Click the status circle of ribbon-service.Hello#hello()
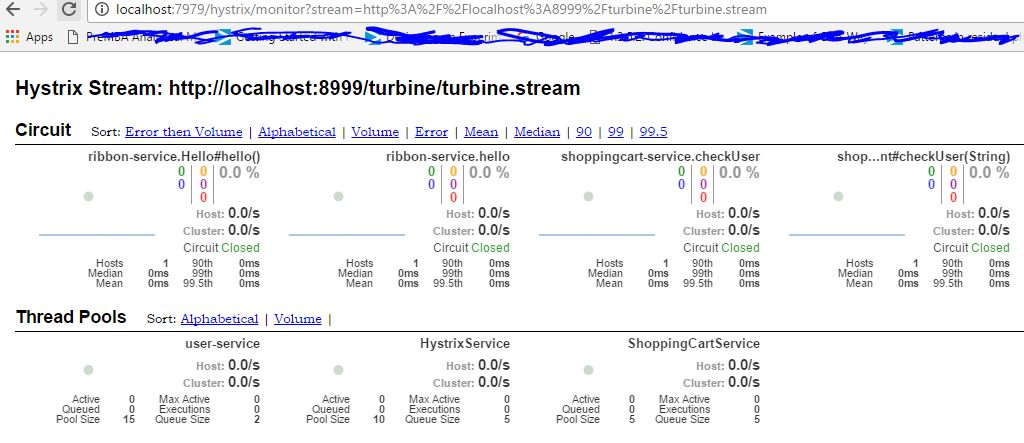This screenshot has width=1024, height=443. point(88,197)
